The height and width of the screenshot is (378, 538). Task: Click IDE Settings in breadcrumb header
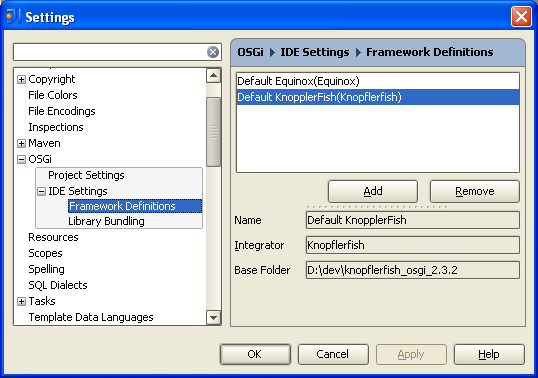(x=315, y=52)
